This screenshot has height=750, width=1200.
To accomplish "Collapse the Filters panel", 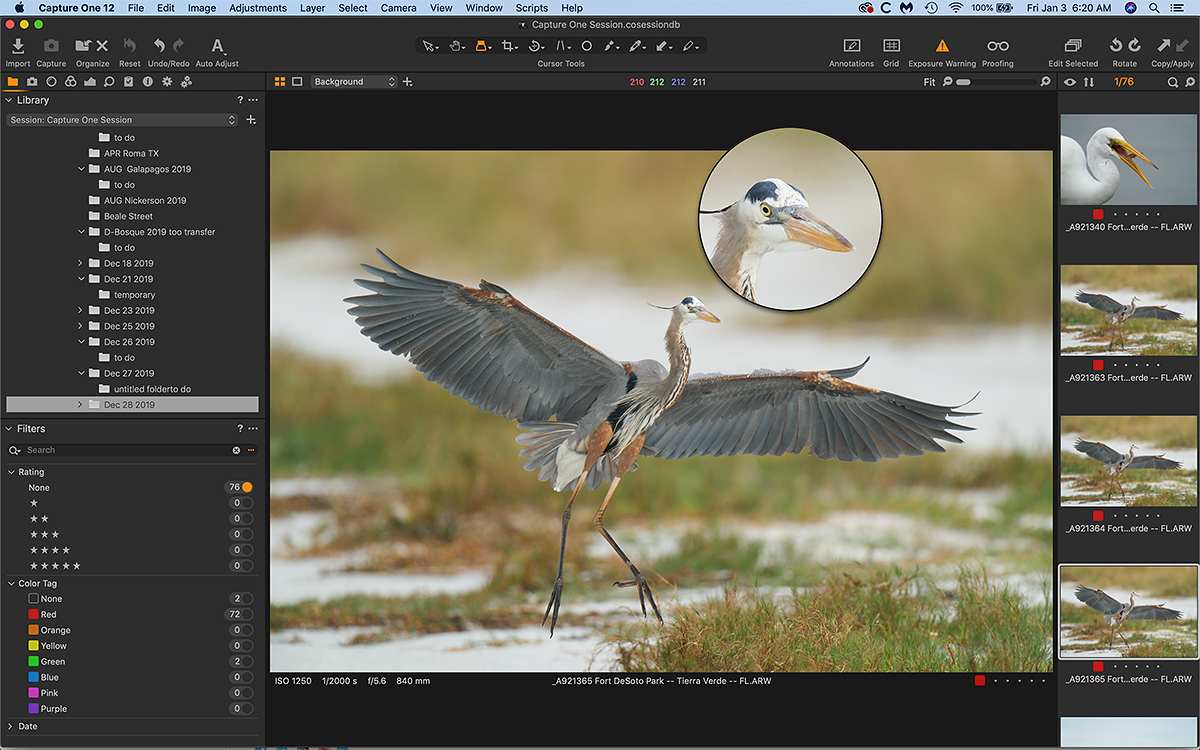I will tap(9, 429).
